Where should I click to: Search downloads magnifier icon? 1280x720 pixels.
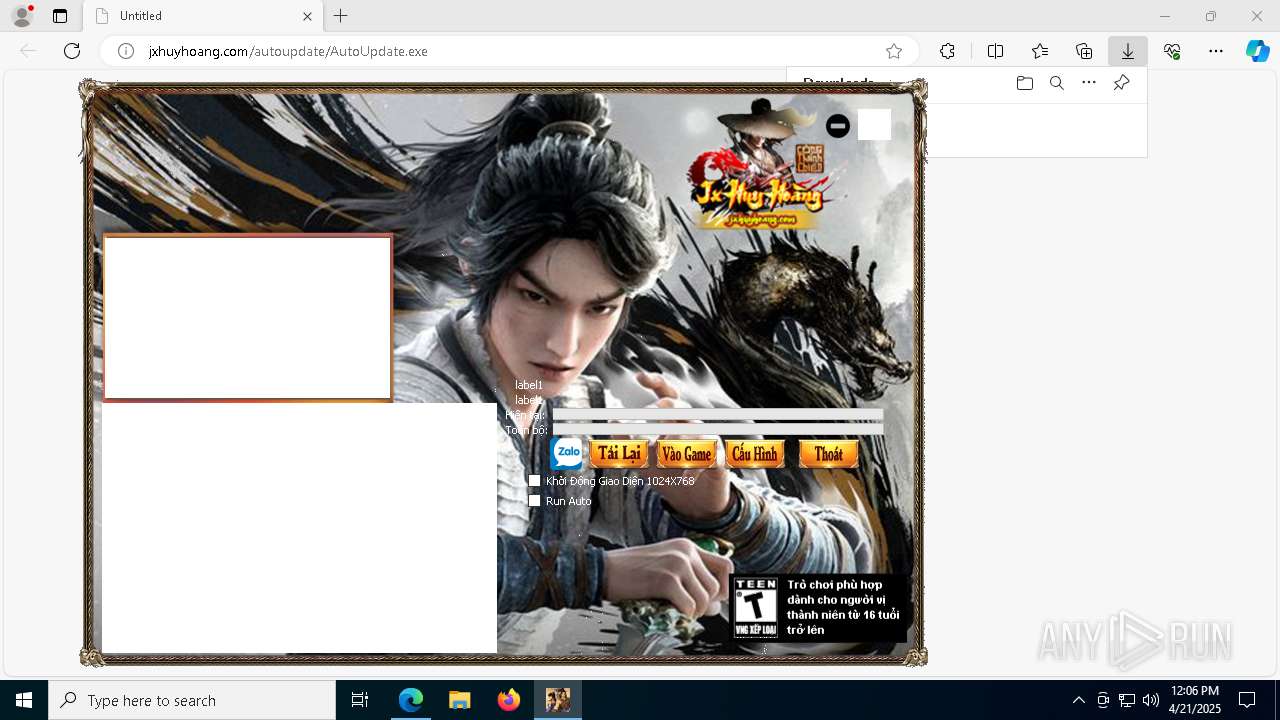point(1056,83)
